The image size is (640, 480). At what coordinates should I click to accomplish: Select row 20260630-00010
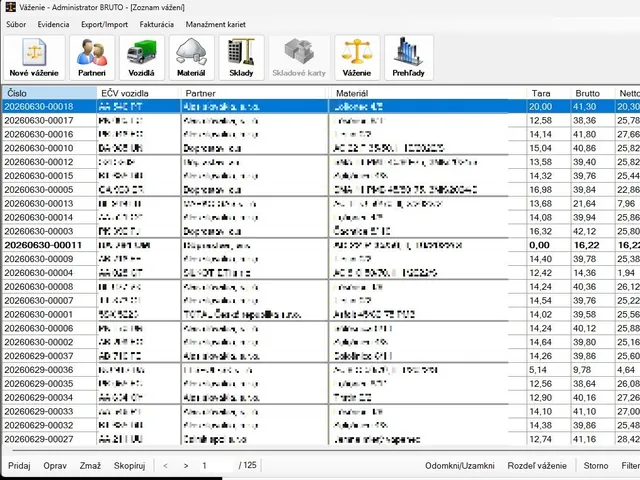(x=321, y=148)
